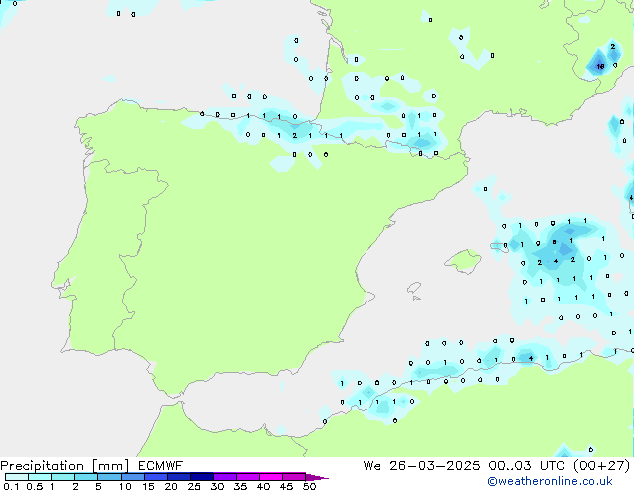
Task: Click the 20–25 mm legend color box
Action: coord(179,477)
